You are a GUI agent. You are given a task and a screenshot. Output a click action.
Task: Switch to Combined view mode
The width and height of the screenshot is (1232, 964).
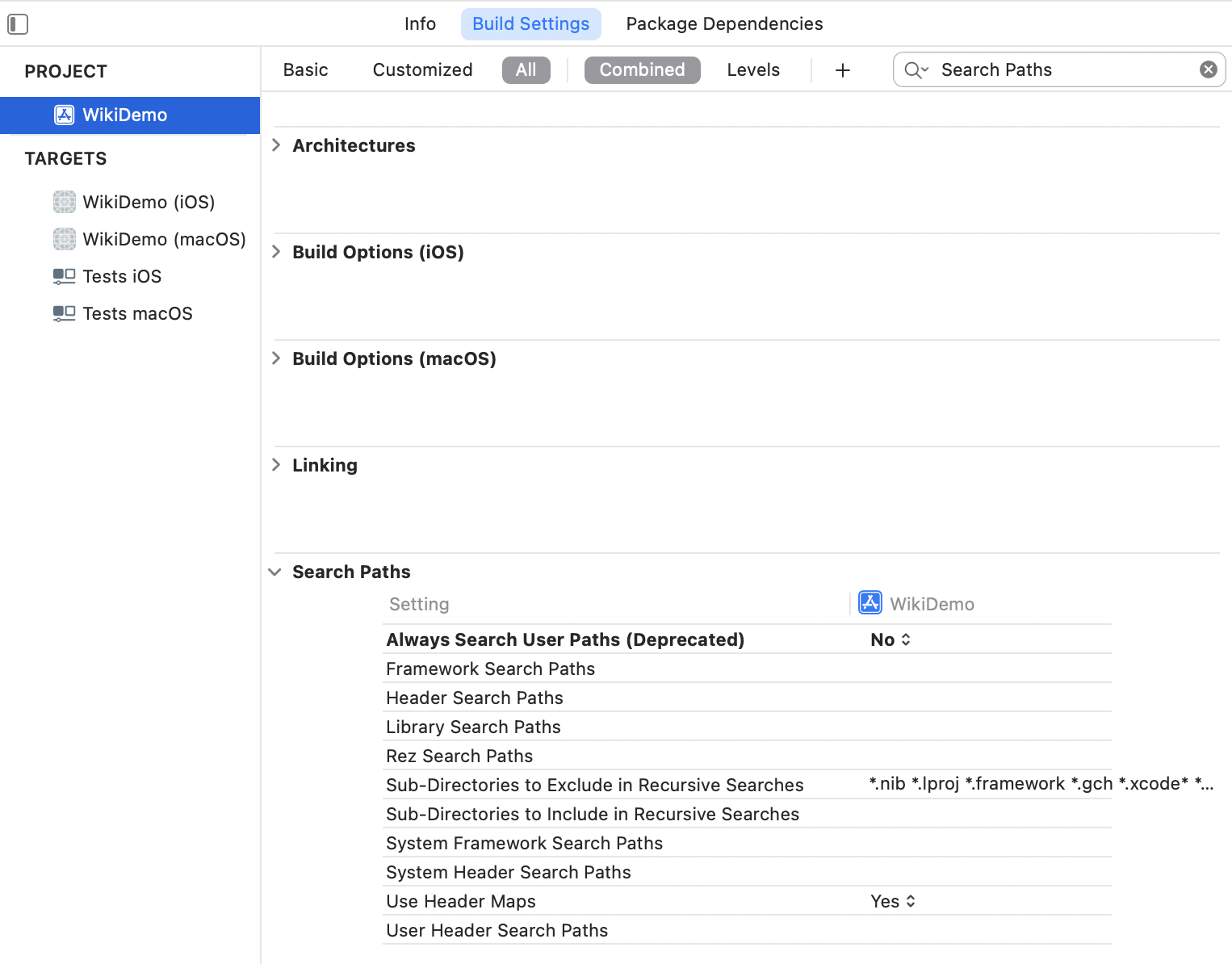643,70
